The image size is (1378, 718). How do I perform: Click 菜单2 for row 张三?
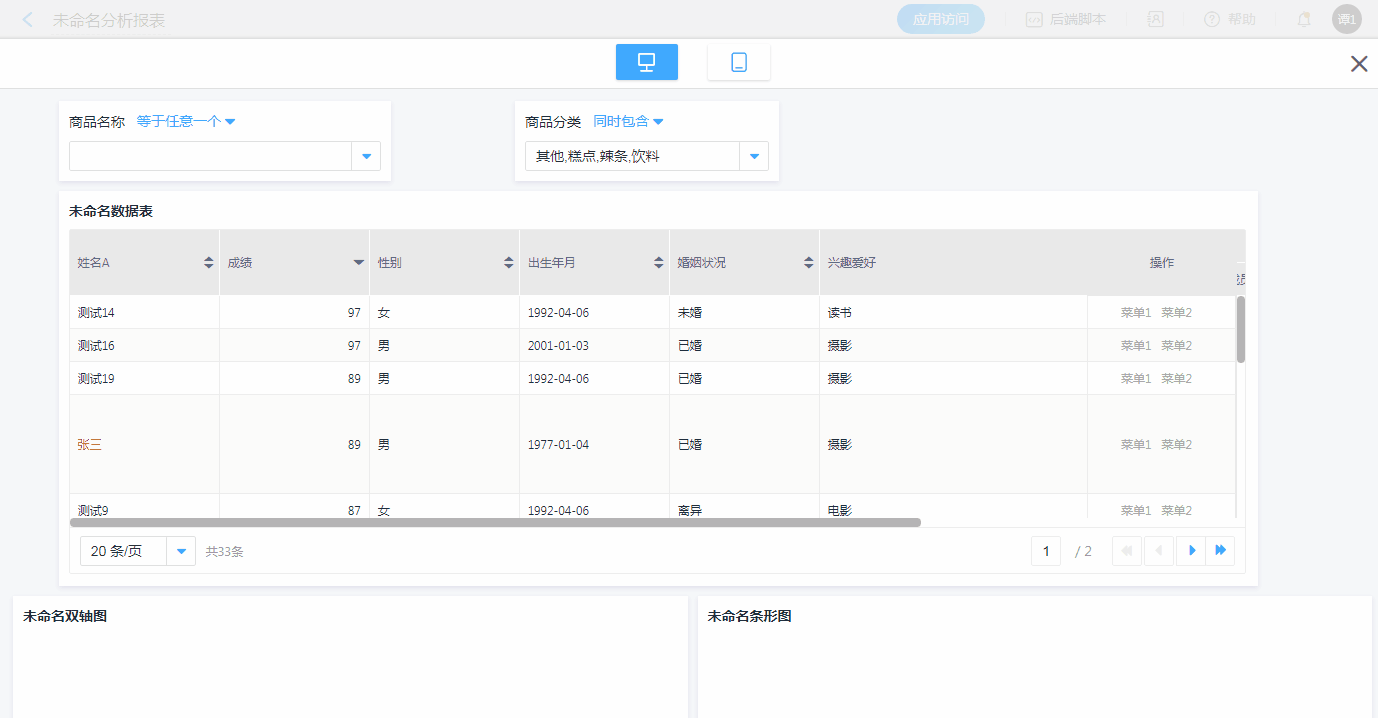tap(1176, 445)
